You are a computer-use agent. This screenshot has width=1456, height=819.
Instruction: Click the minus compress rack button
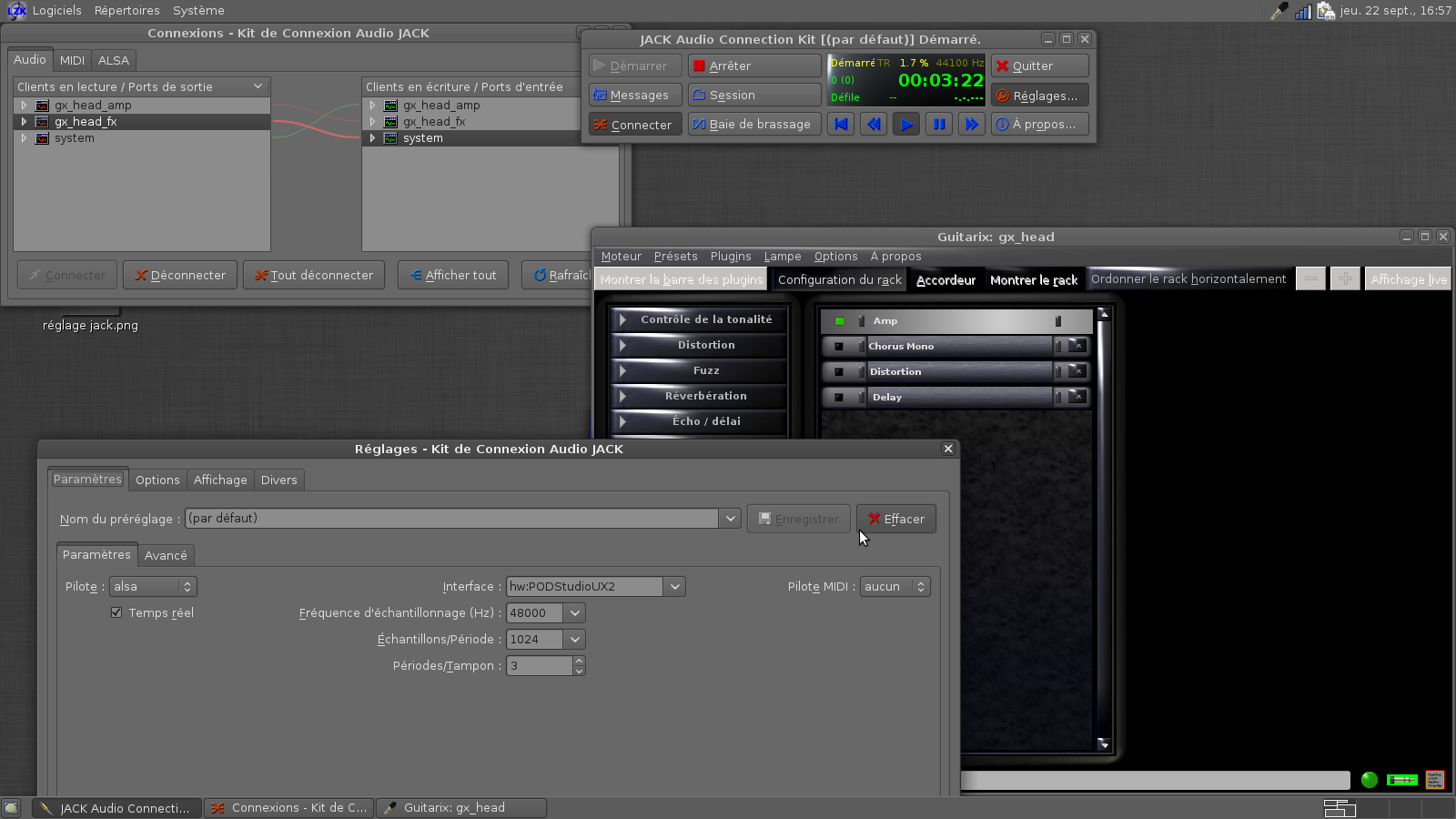[x=1310, y=279]
